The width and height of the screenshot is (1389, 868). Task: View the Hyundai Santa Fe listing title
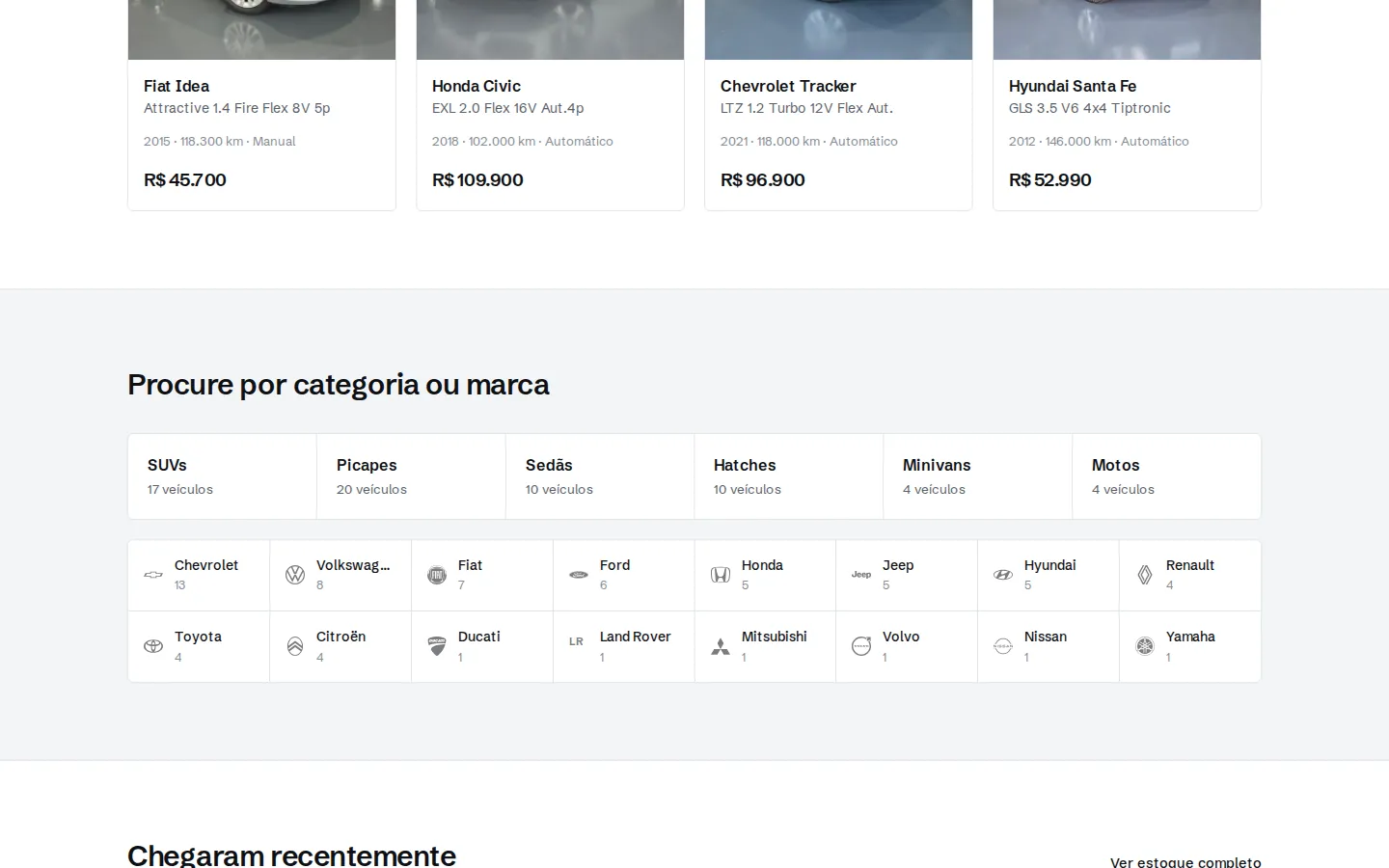[1073, 86]
